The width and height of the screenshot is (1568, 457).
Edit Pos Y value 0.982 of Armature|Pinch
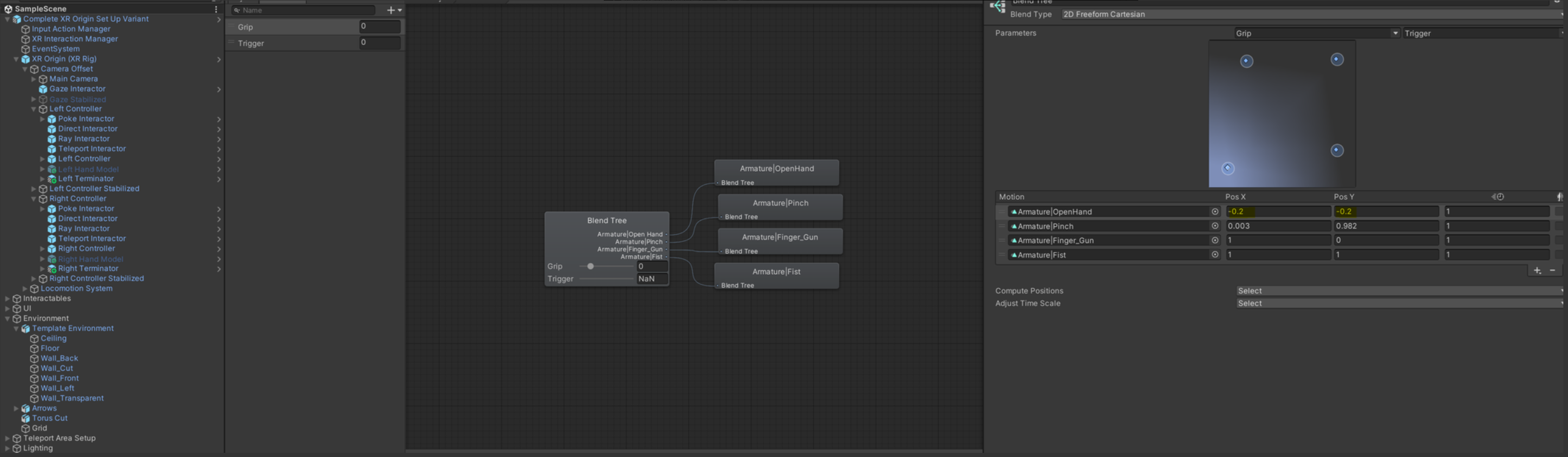[1386, 226]
